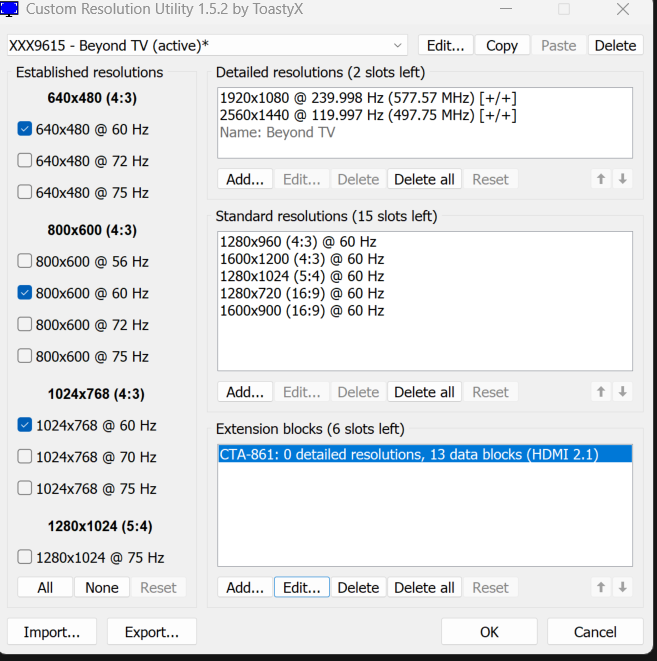Enable 800x600 @ 75 Hz resolution

25,357
